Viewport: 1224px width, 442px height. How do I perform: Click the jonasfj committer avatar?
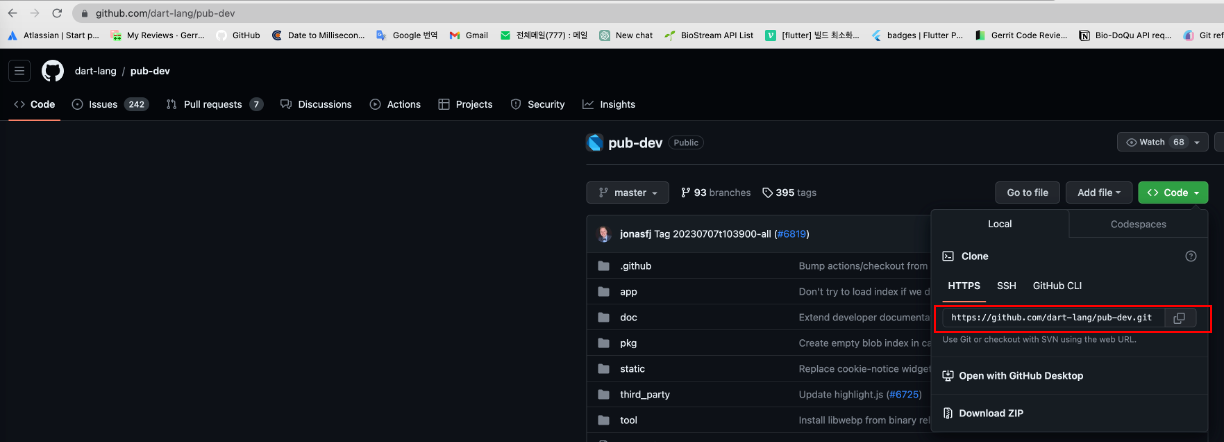(604, 234)
